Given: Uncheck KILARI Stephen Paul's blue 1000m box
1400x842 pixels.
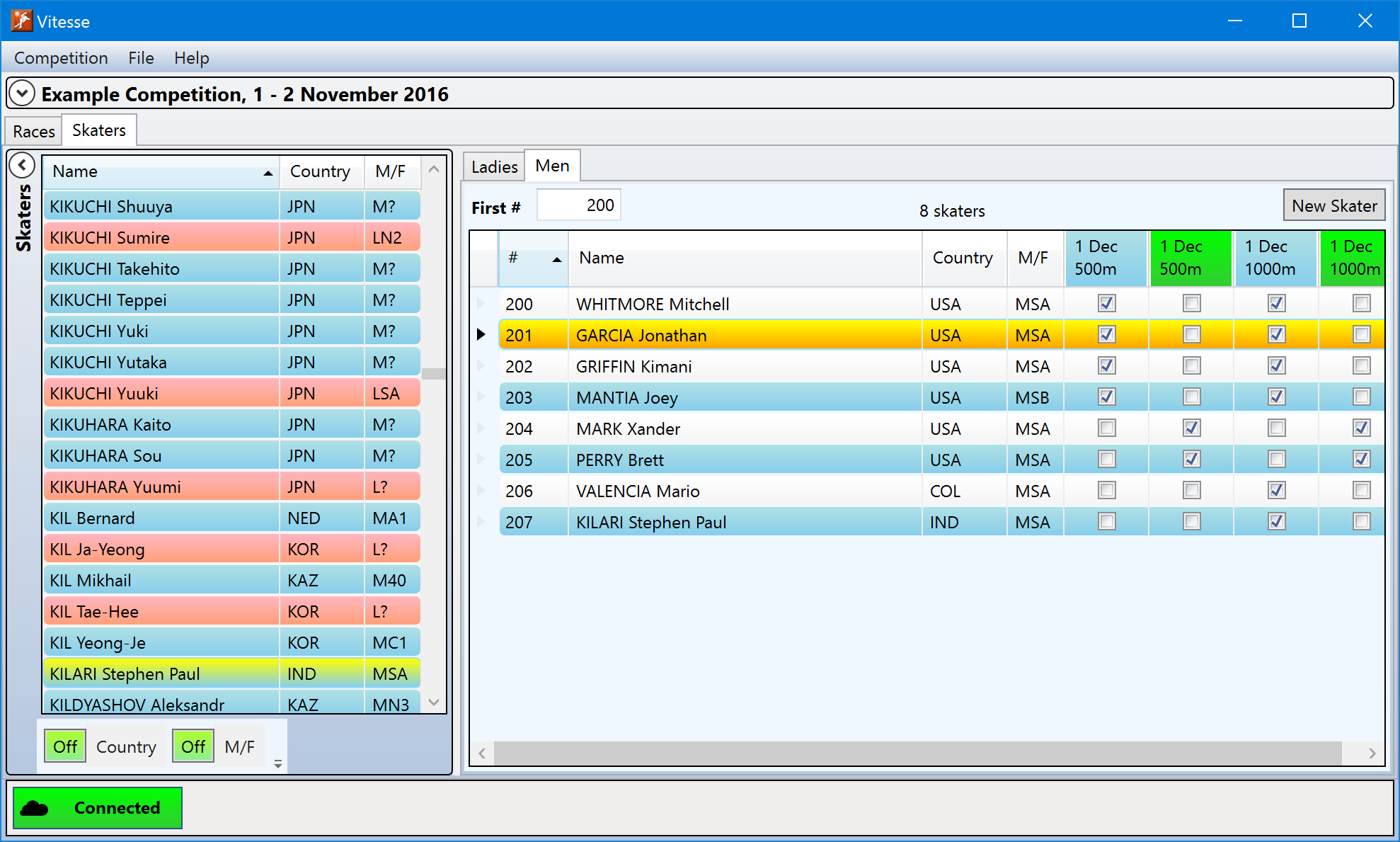Looking at the screenshot, I should pos(1276,521).
